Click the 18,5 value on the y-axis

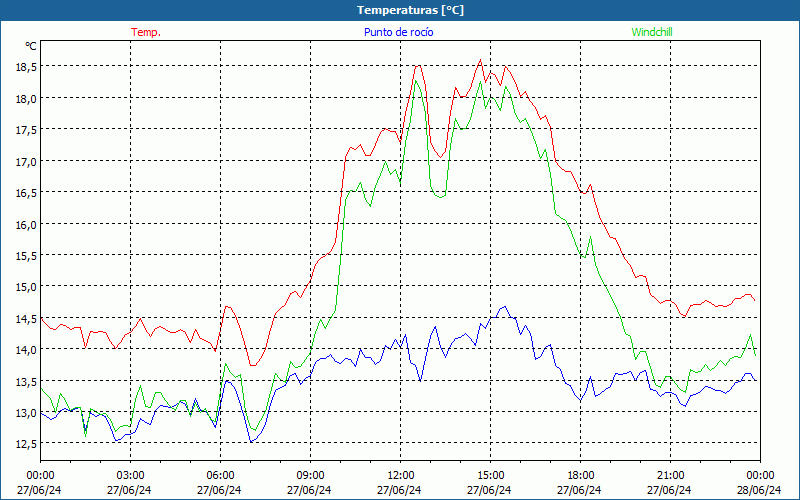tap(26, 67)
